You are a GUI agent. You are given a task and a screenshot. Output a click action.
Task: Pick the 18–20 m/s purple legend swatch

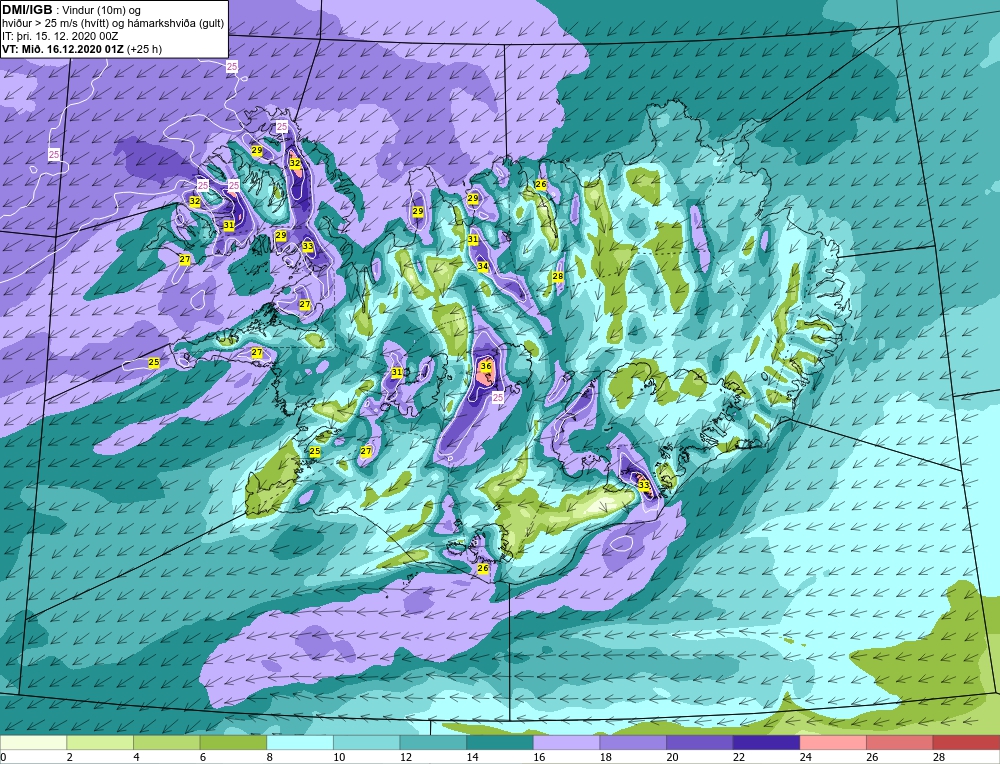coord(633,742)
